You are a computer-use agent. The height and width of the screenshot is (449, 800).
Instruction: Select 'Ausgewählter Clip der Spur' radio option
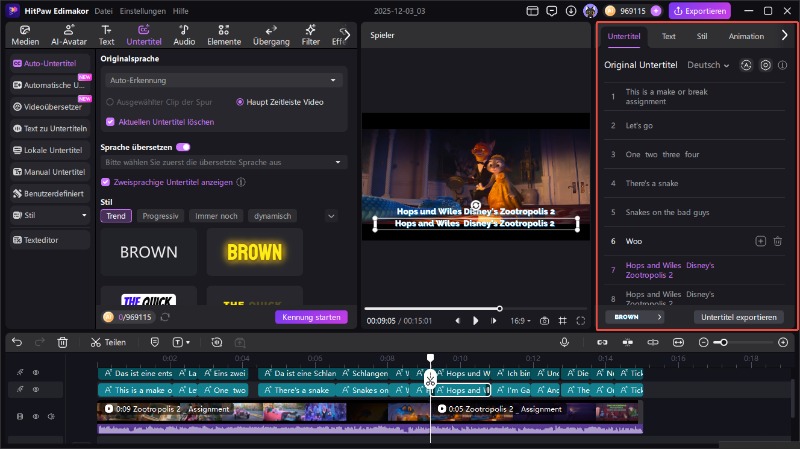110,102
